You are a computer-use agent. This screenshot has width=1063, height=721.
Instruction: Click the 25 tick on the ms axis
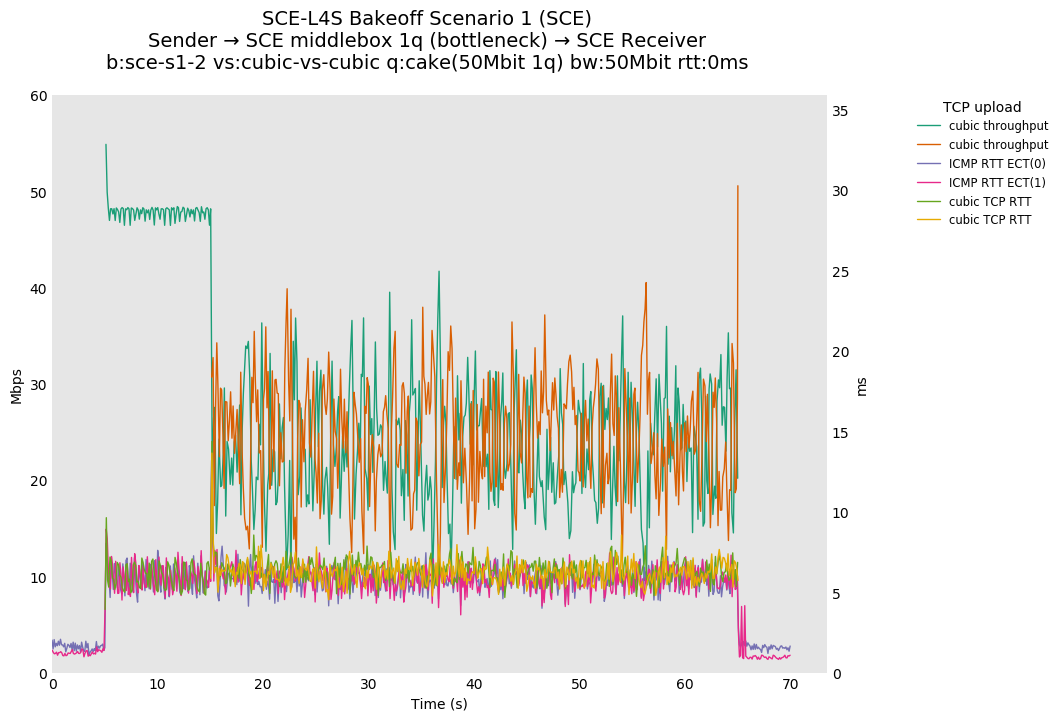pos(841,272)
